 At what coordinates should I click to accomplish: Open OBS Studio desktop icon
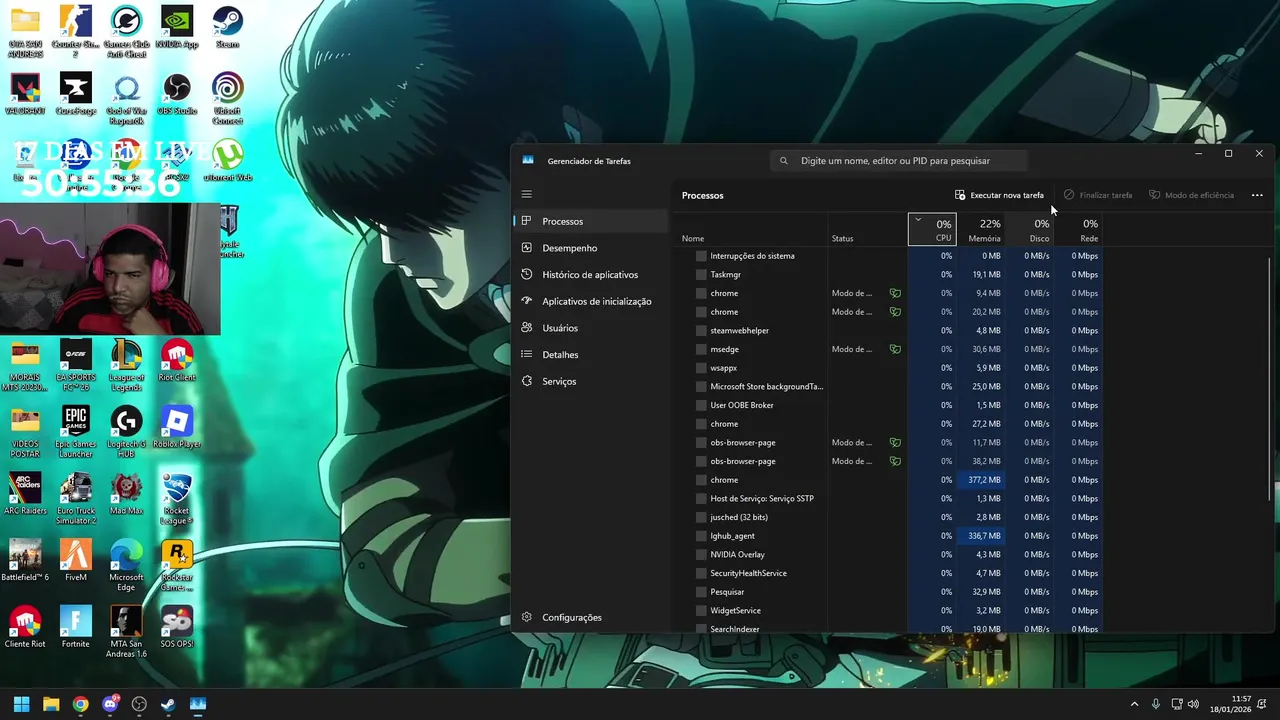[177, 95]
